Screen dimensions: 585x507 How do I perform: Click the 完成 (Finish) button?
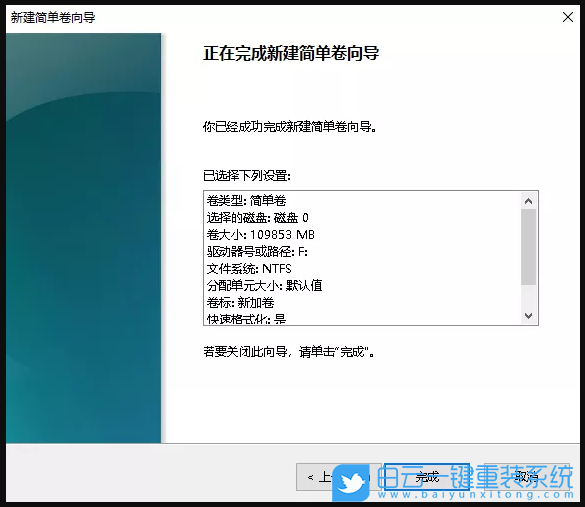click(427, 477)
